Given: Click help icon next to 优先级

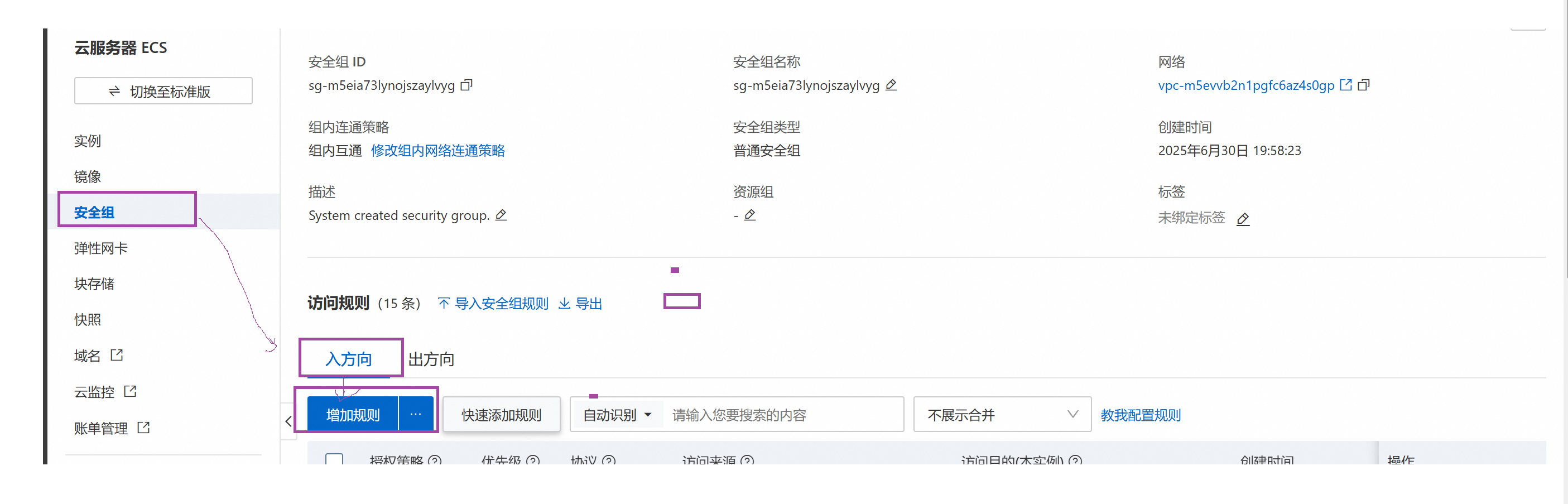Looking at the screenshot, I should [532, 461].
